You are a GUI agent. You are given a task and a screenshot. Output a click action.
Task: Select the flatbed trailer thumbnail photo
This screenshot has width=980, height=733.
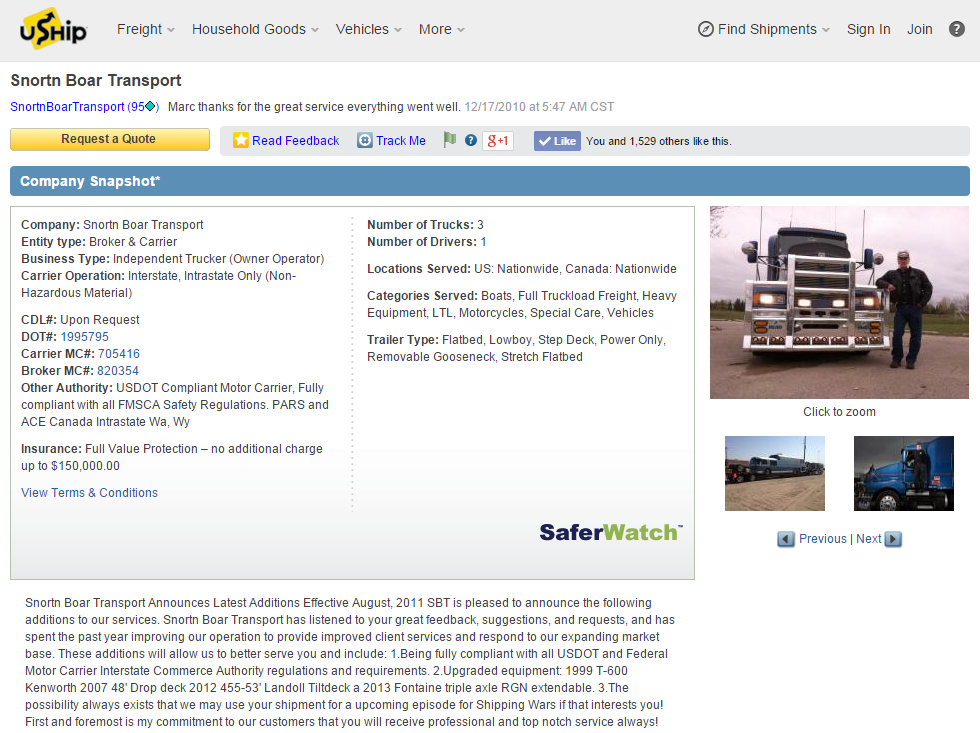pos(774,473)
